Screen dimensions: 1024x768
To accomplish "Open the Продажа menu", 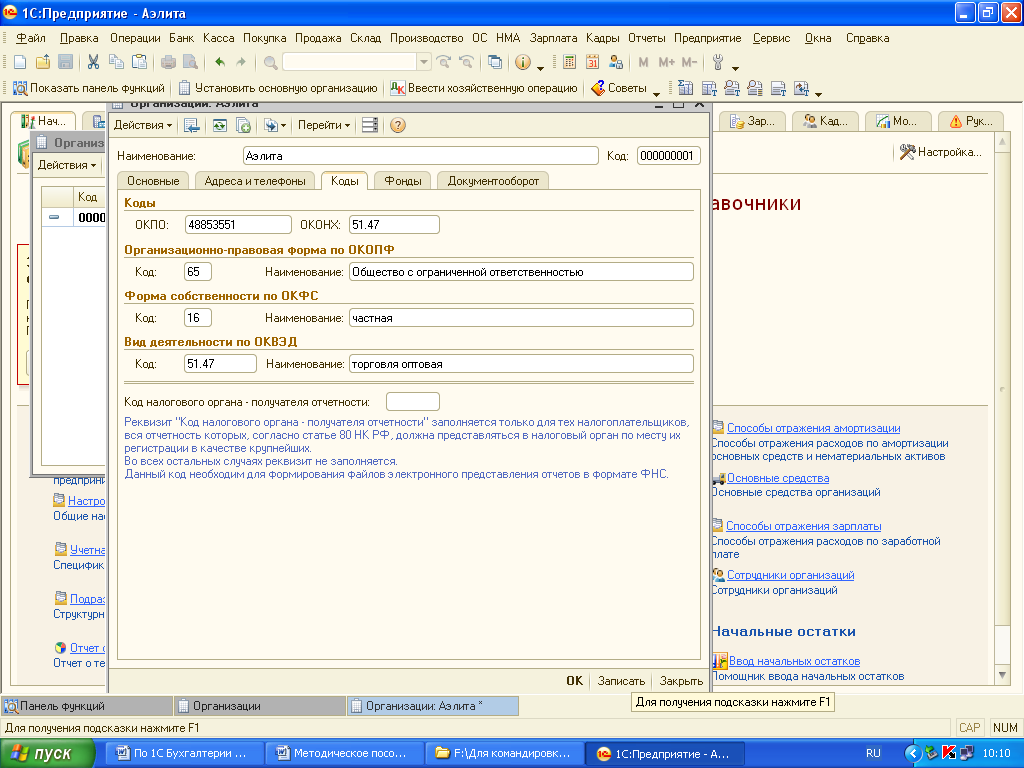I will [x=318, y=38].
